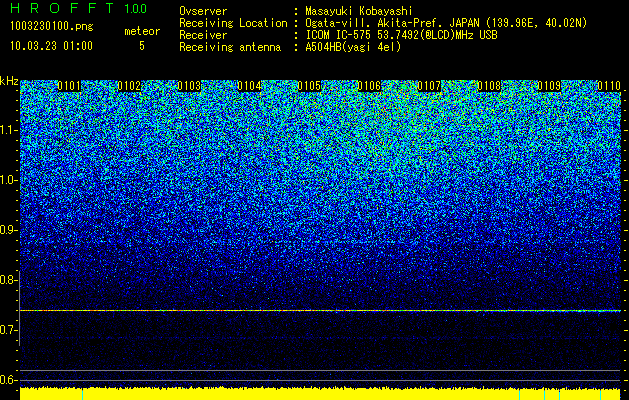Click time marker 0101
Screen dimensions: 629x400
click(69, 86)
